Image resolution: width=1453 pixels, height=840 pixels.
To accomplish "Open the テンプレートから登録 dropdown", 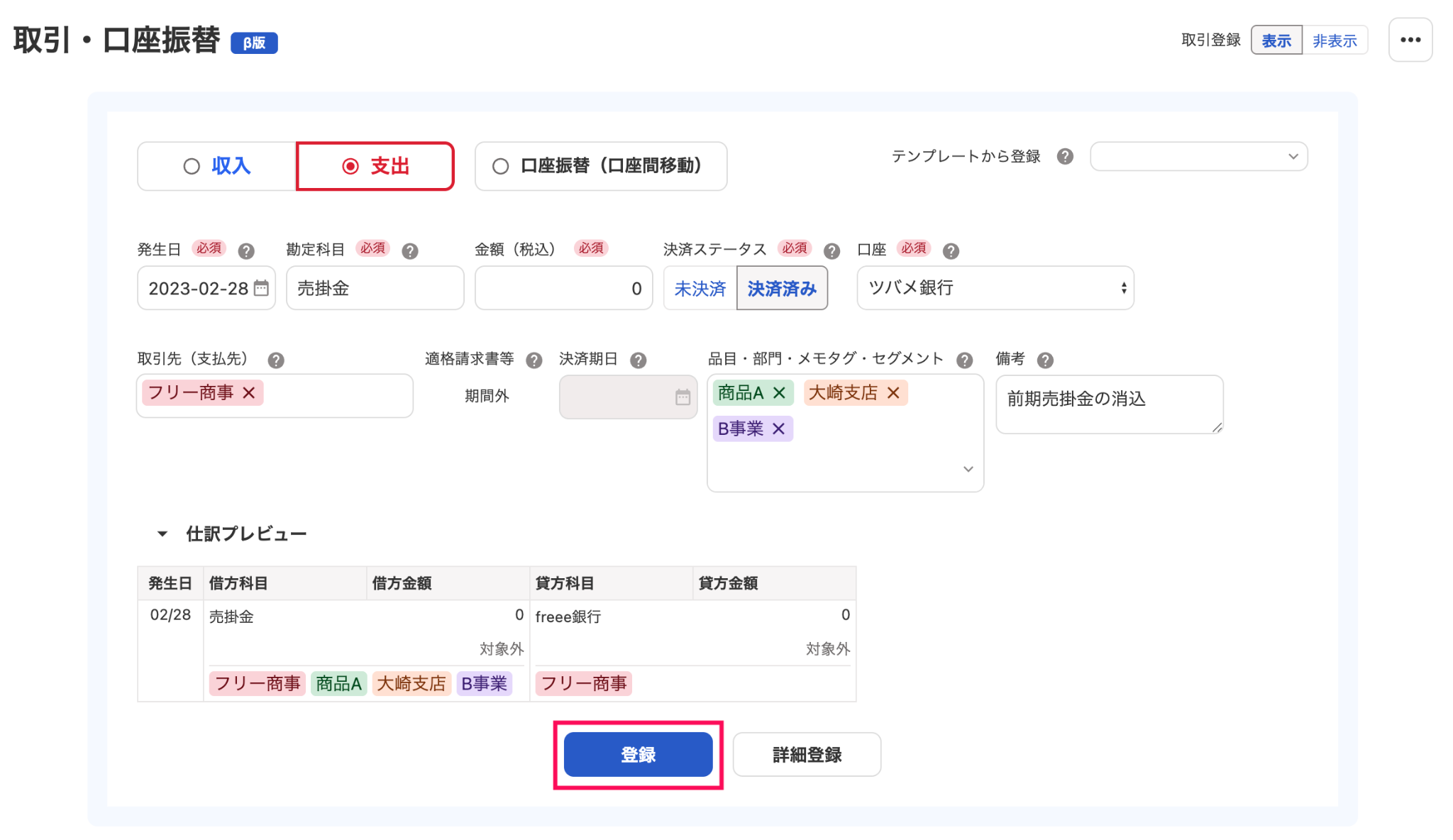I will (x=1198, y=157).
